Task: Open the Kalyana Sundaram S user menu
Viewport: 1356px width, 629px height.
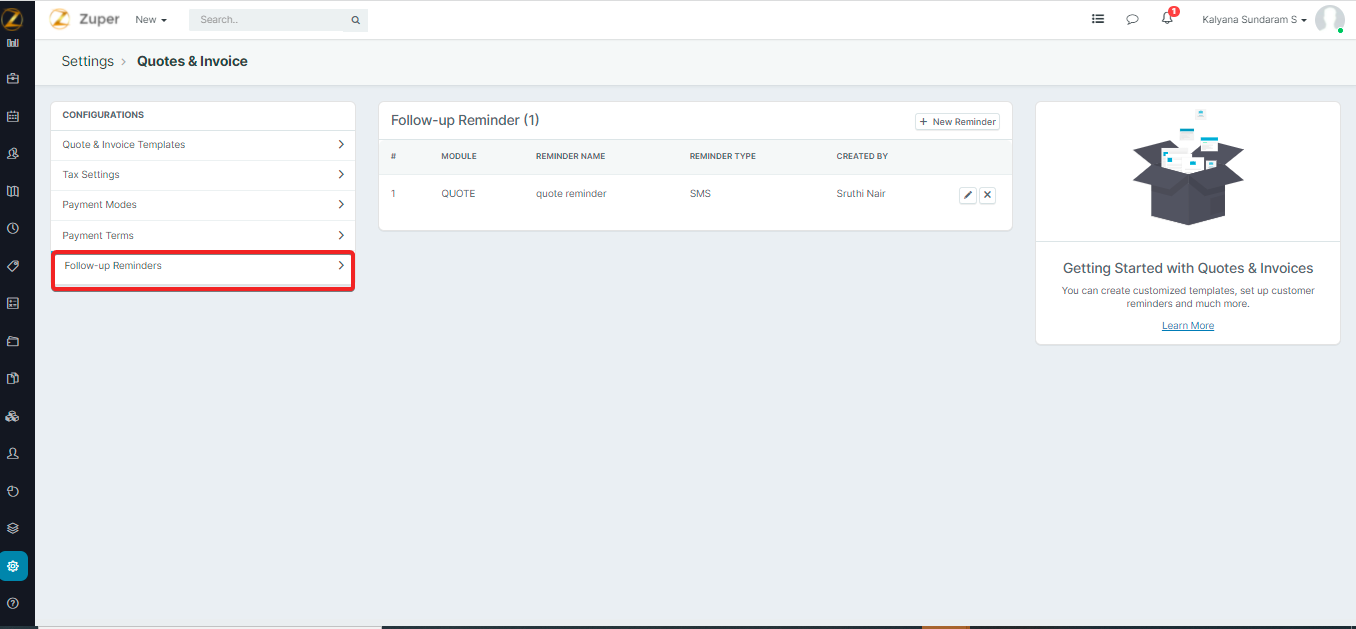Action: 1254,20
